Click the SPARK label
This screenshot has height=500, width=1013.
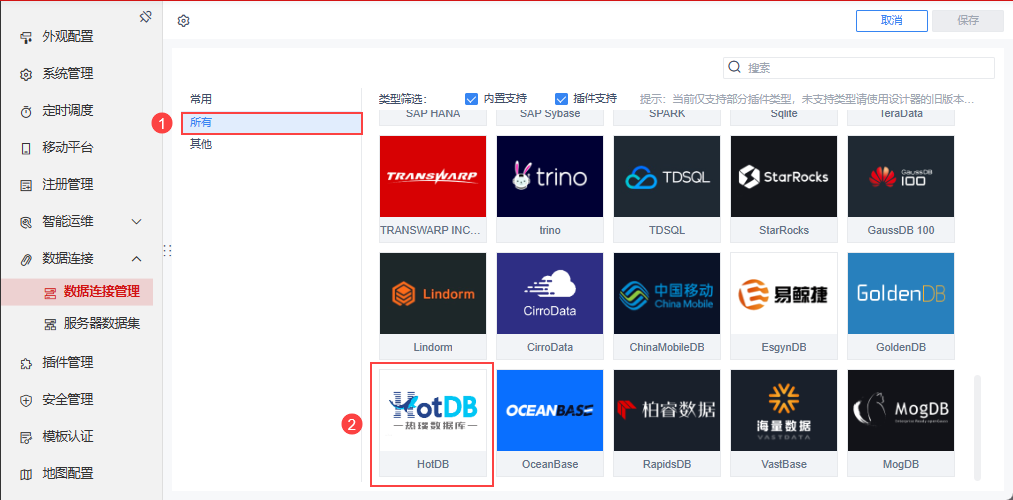[667, 114]
